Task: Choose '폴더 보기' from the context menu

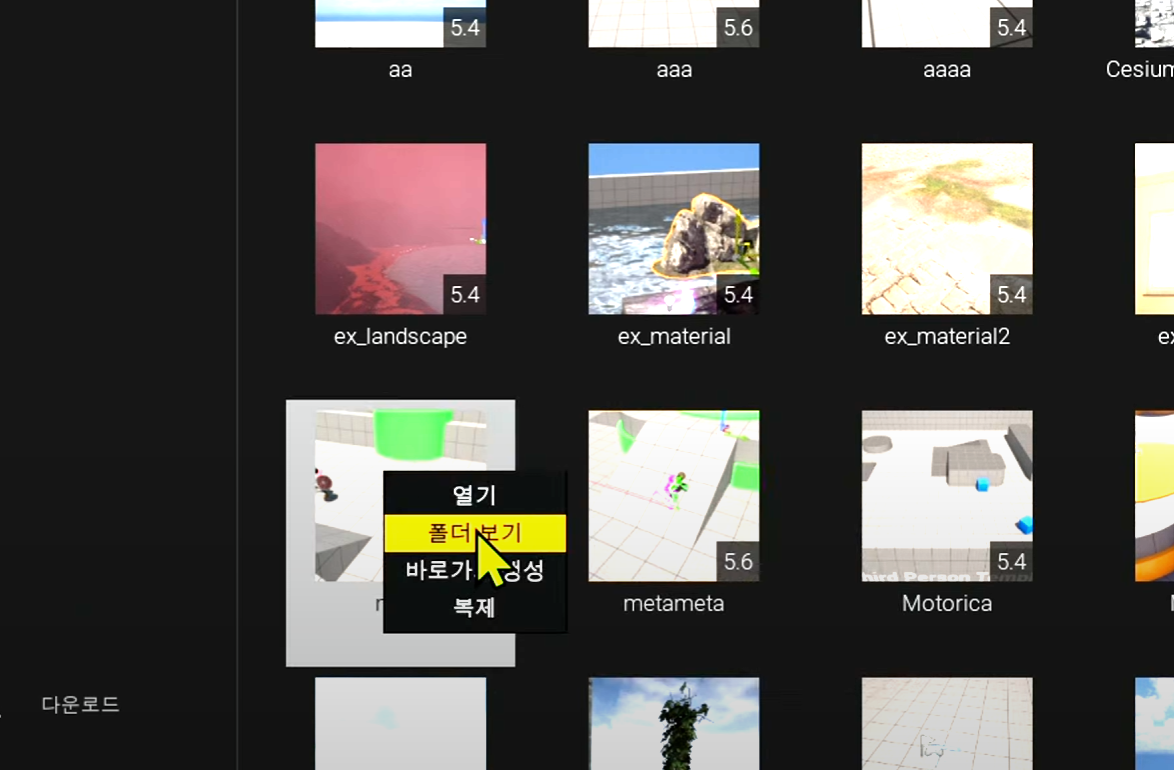Action: click(475, 533)
